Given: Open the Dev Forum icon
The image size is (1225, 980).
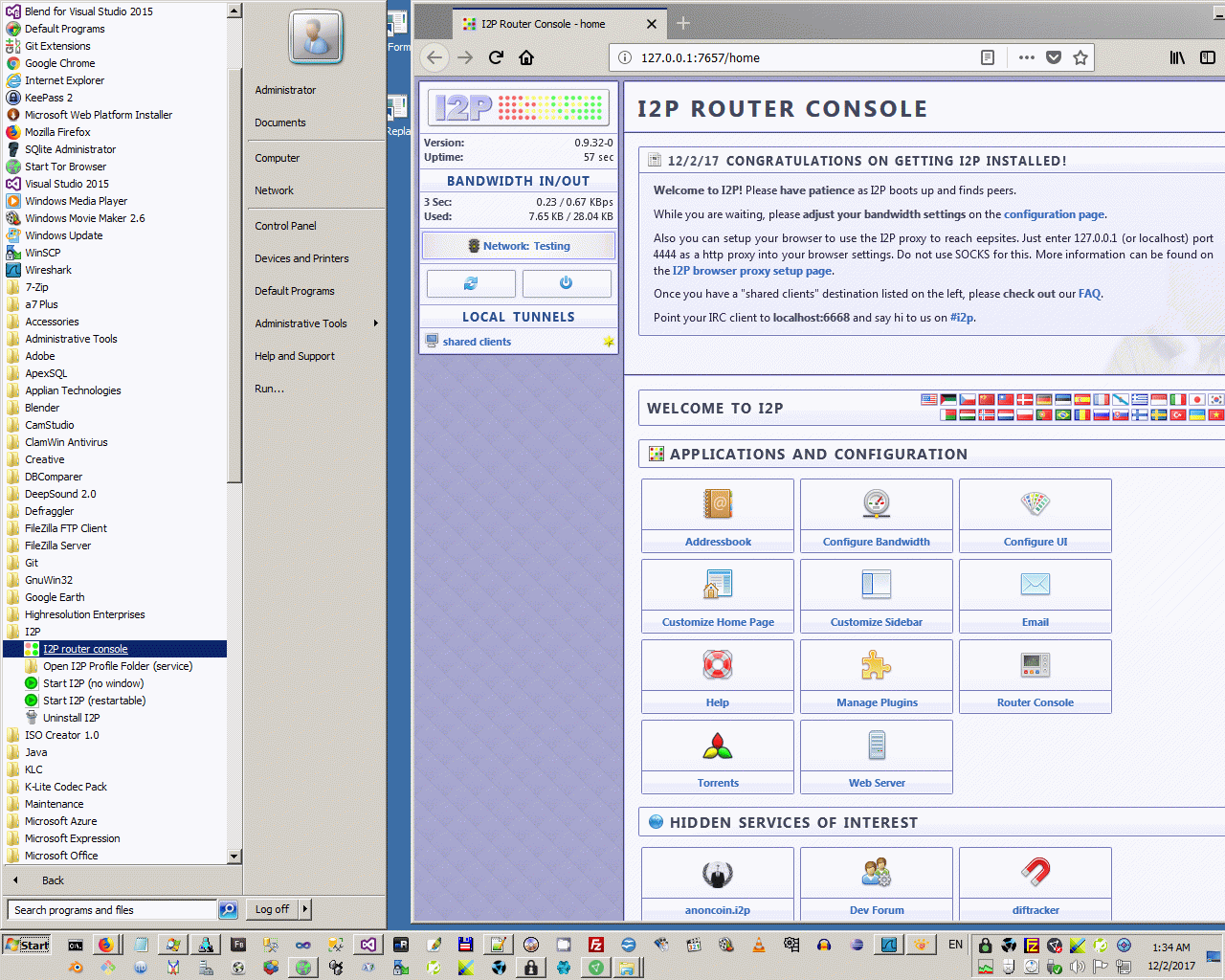Looking at the screenshot, I should (x=877, y=872).
